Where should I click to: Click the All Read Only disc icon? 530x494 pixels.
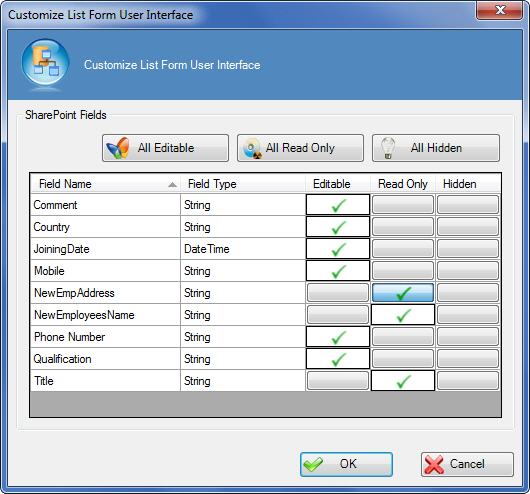click(x=252, y=148)
